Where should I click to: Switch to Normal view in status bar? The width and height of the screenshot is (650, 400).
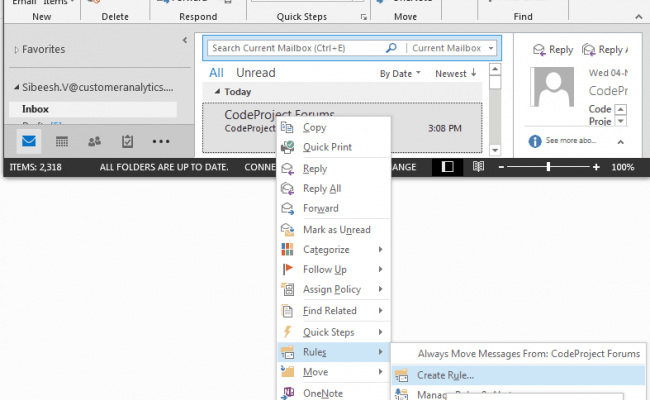447,167
